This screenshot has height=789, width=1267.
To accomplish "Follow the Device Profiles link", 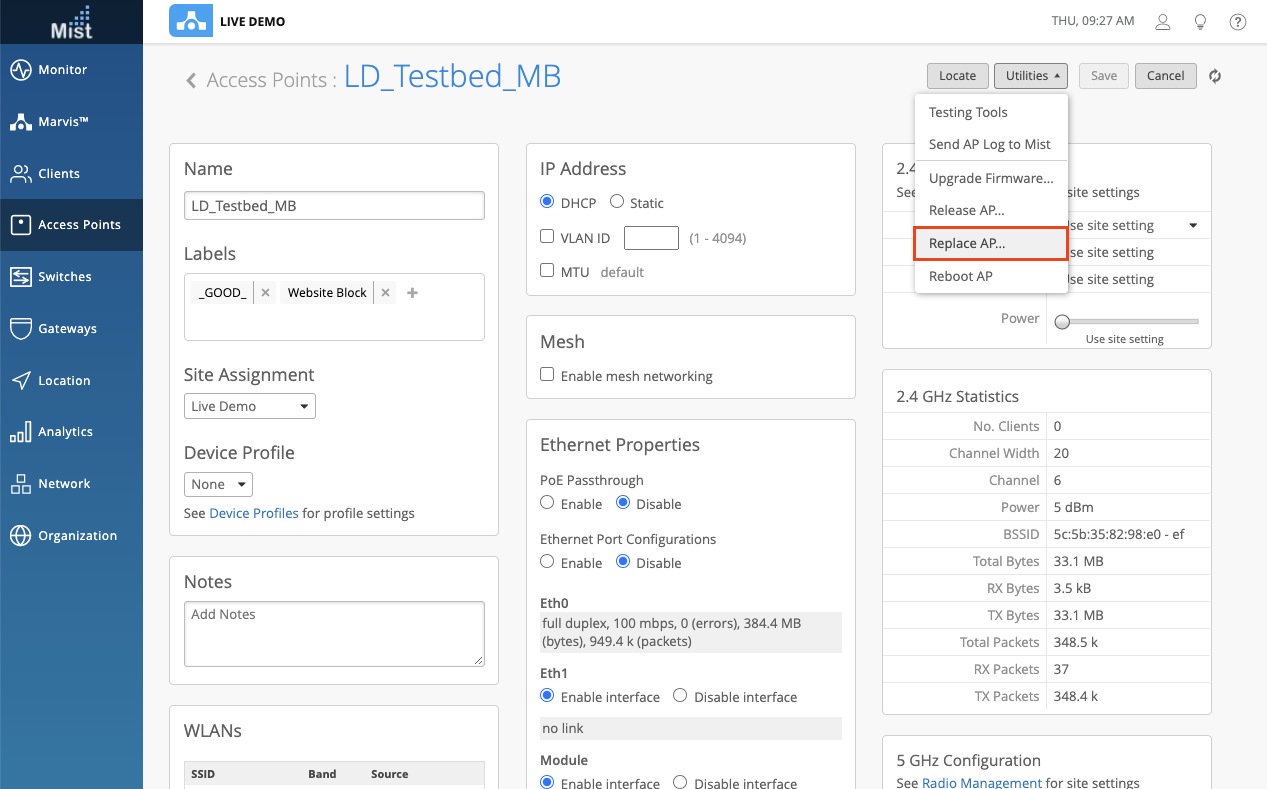I will click(x=254, y=513).
